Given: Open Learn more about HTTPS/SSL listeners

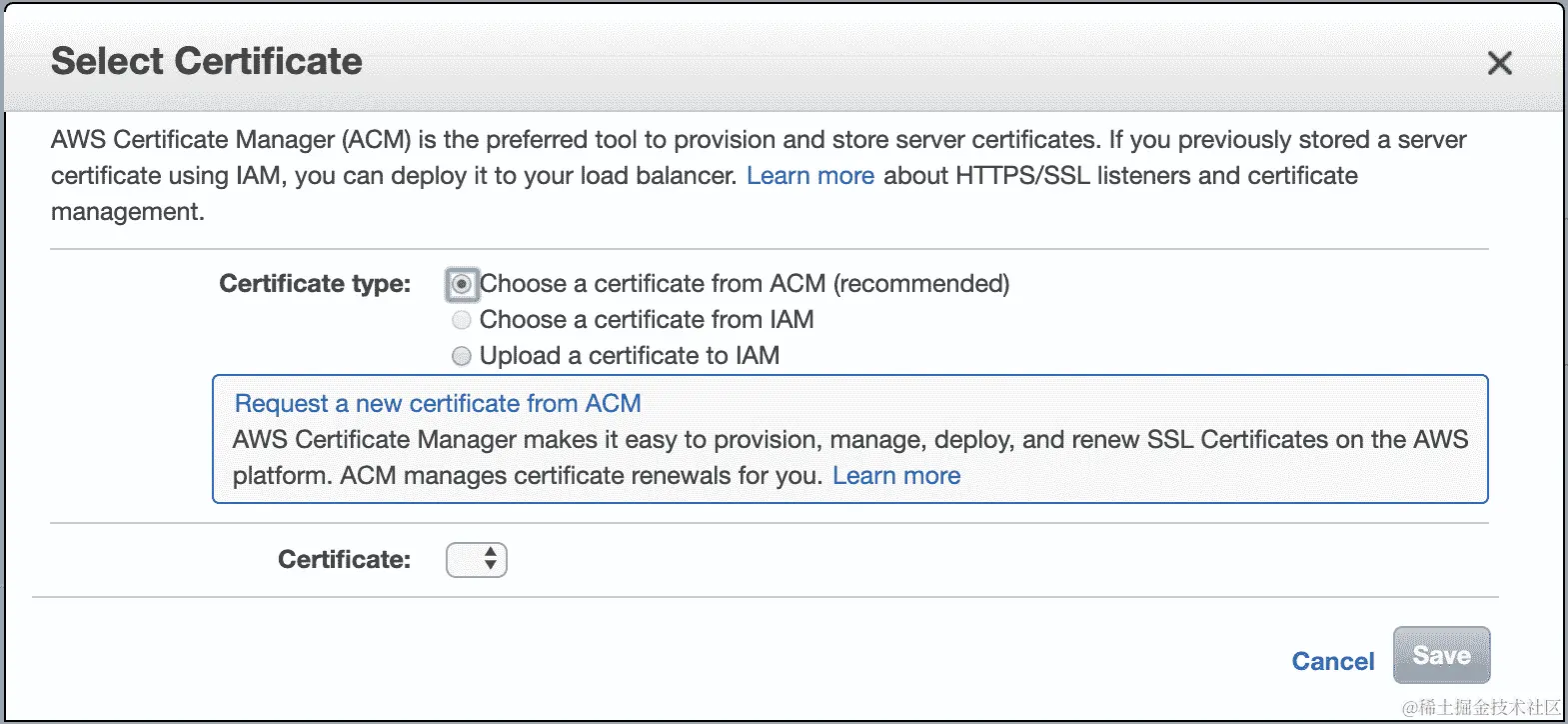Looking at the screenshot, I should pyautogui.click(x=809, y=176).
